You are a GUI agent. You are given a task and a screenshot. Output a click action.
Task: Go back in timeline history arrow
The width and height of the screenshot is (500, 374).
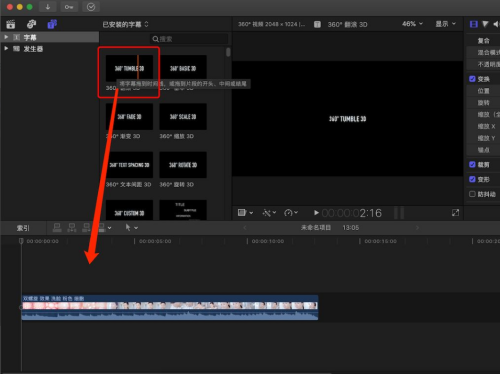(x=245, y=228)
